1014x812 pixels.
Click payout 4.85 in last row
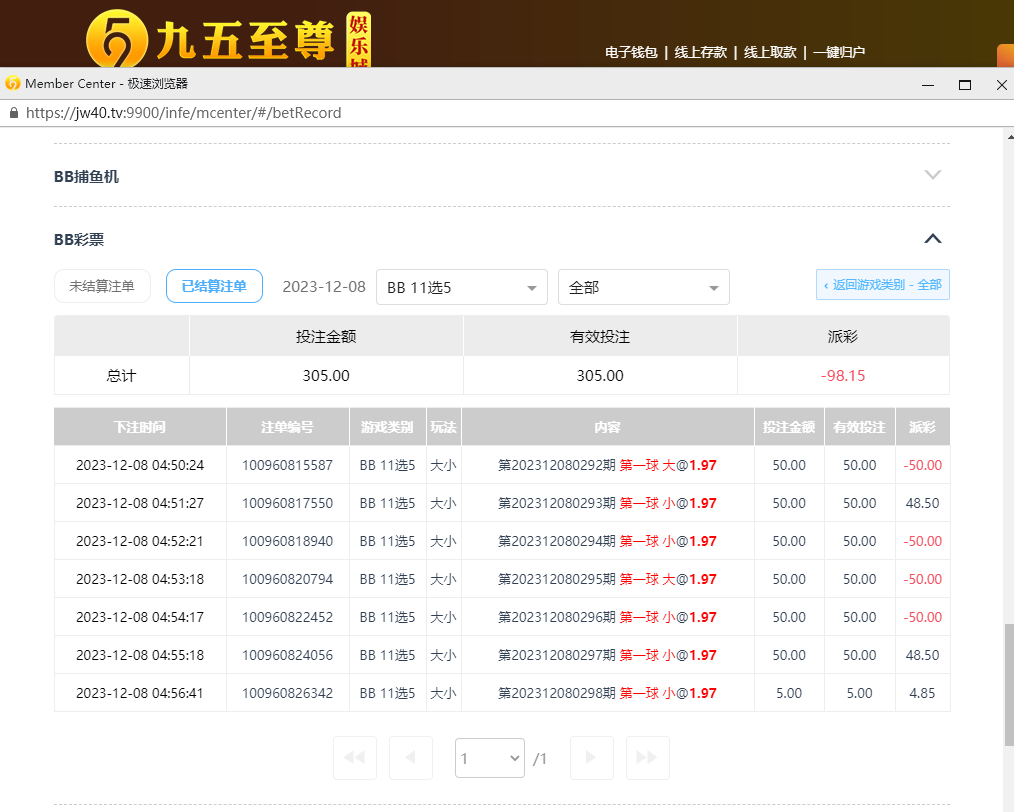coord(922,694)
